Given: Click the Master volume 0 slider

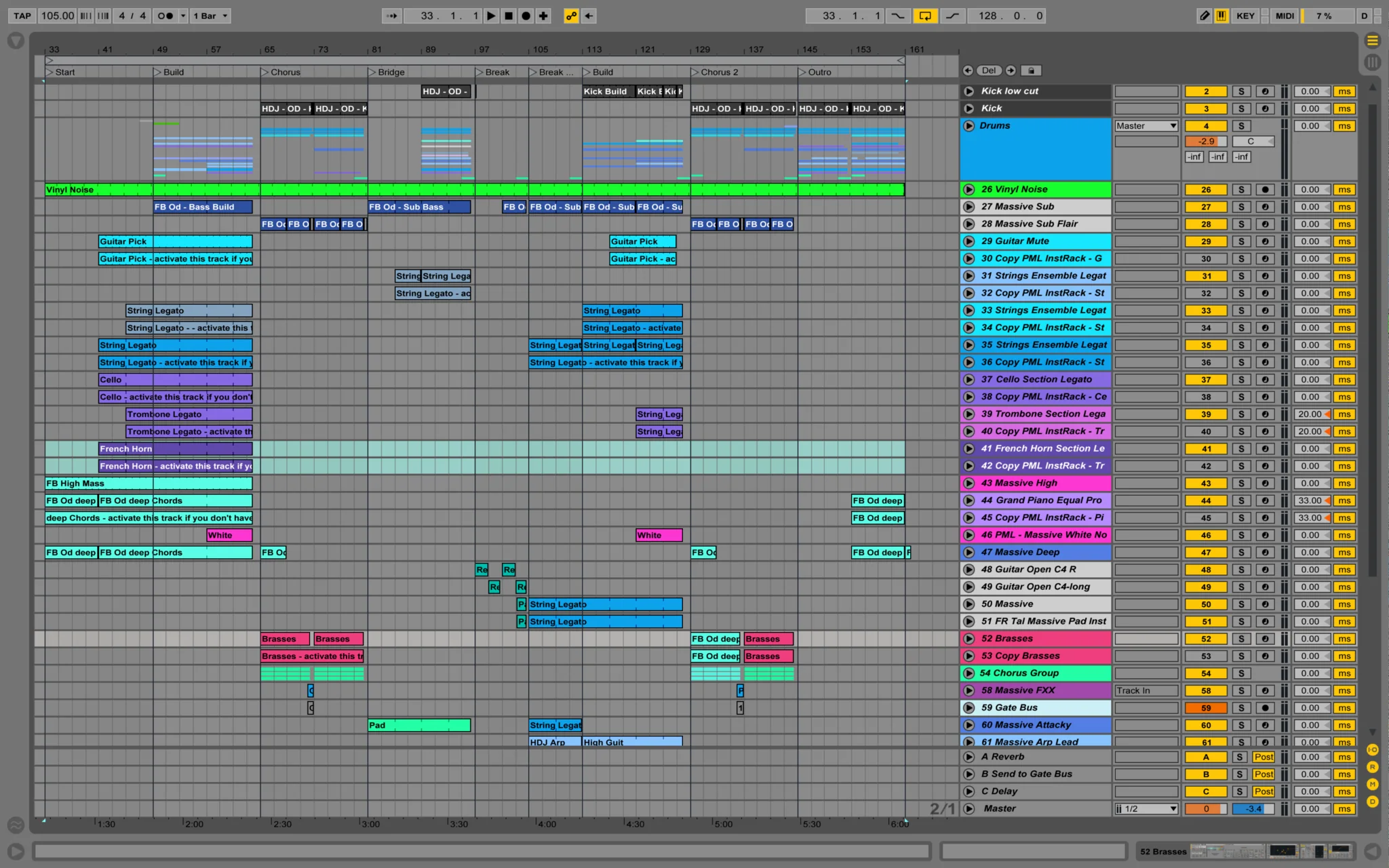Looking at the screenshot, I should click(1206, 809).
